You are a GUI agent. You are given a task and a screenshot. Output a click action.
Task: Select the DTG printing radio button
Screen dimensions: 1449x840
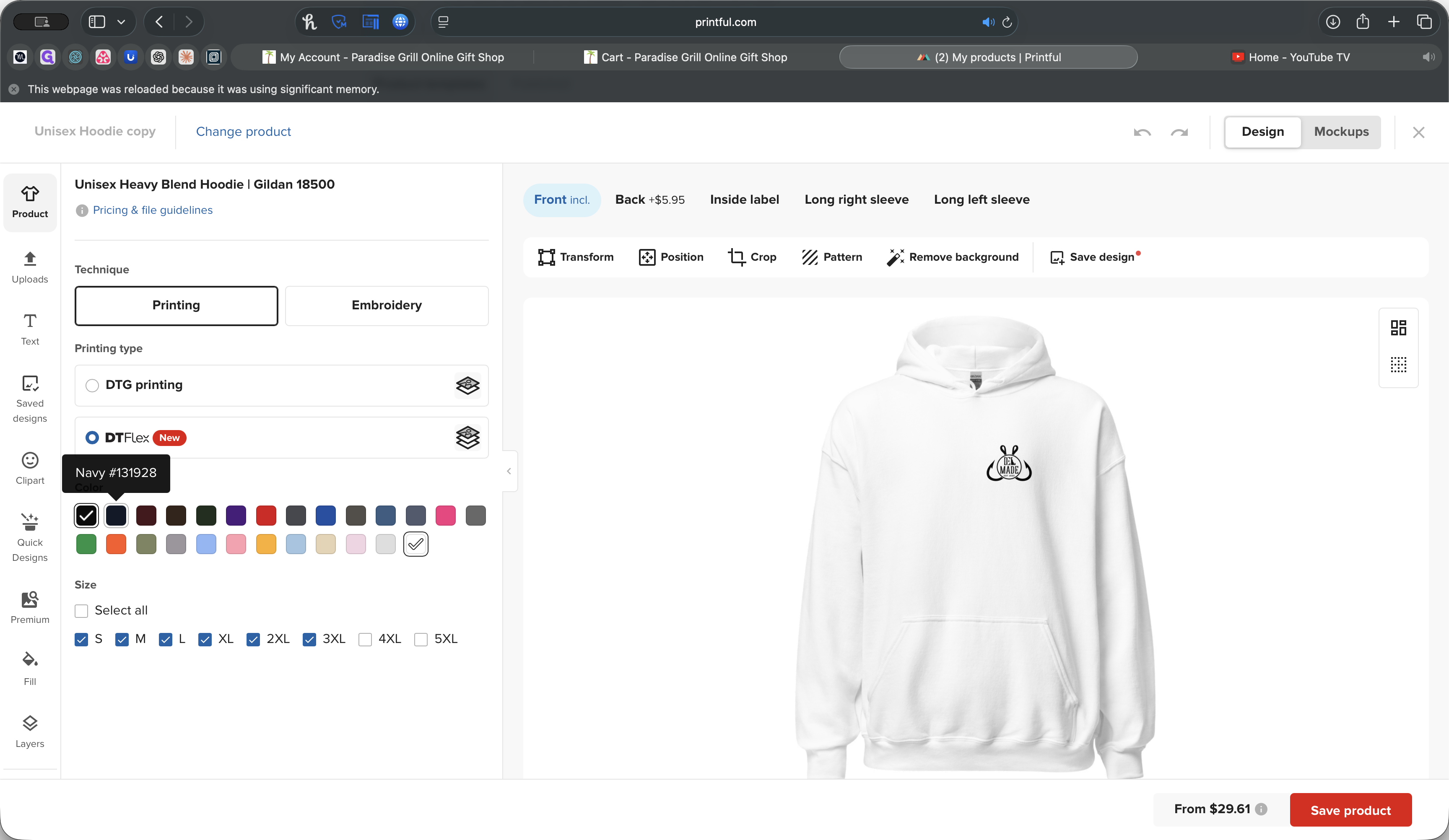pos(92,385)
